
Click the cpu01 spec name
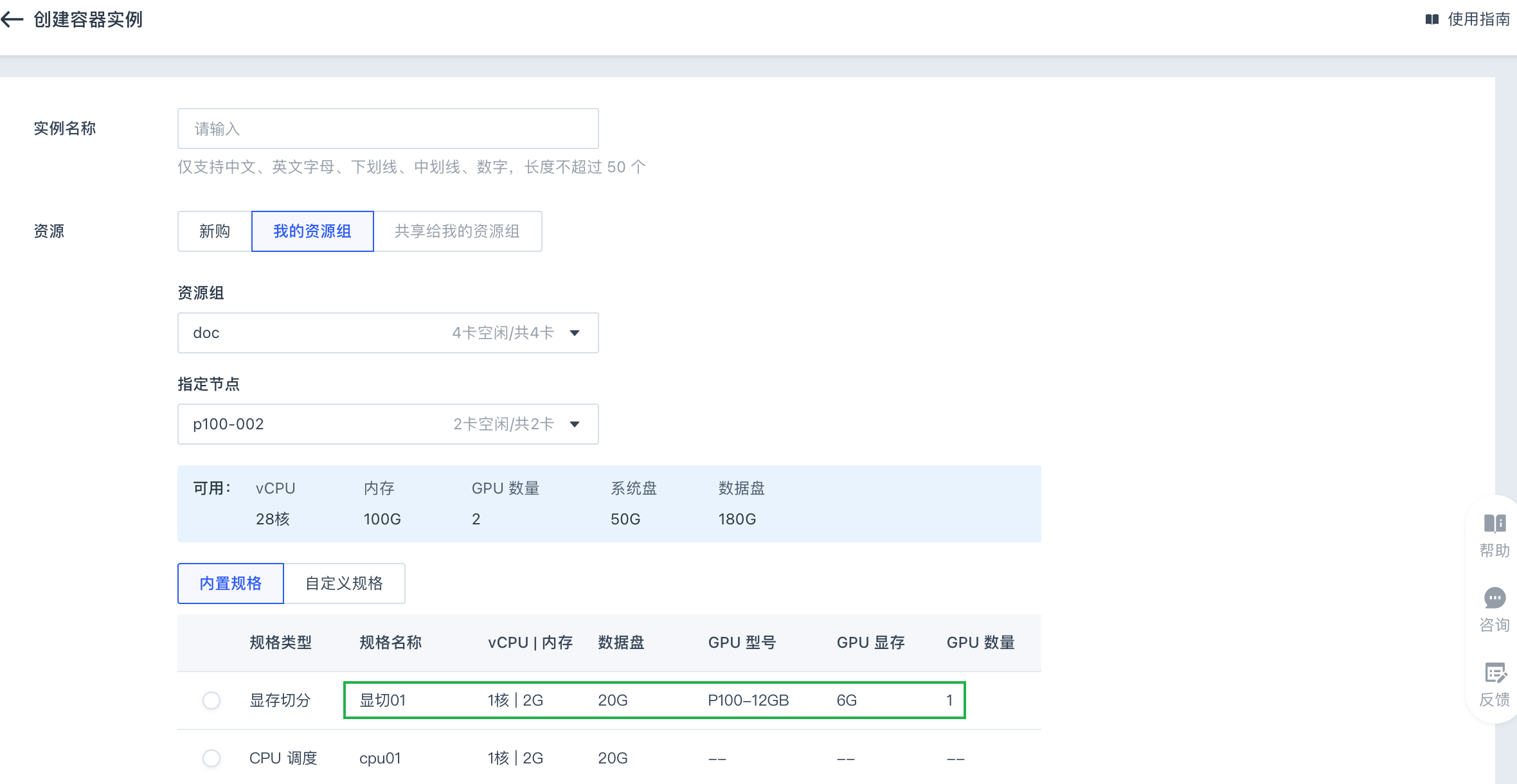380,758
